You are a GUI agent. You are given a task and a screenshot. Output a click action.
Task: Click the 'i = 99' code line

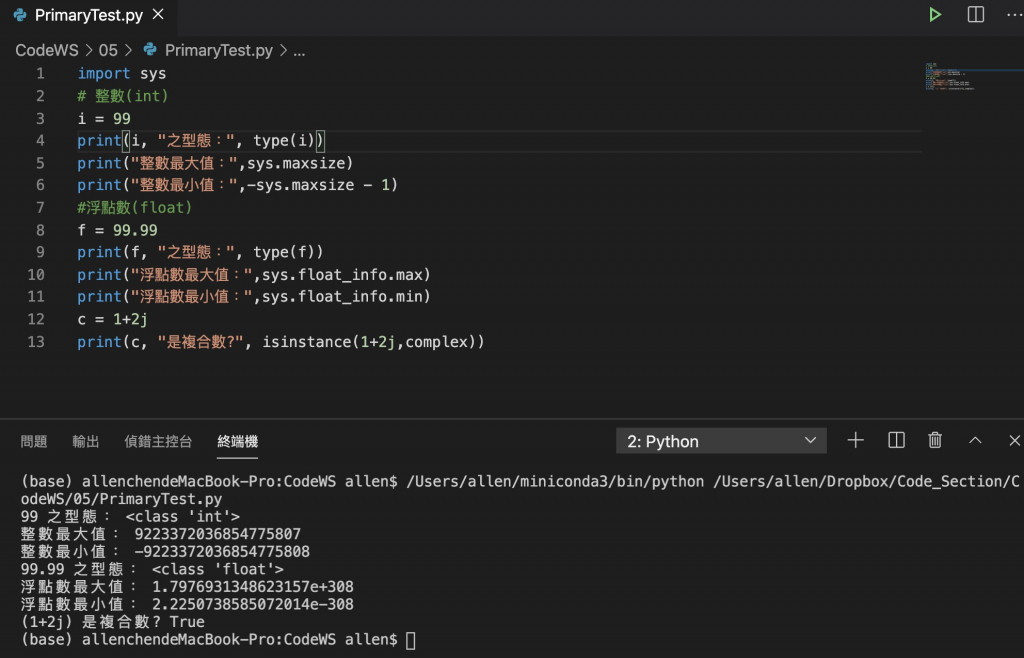tap(104, 118)
